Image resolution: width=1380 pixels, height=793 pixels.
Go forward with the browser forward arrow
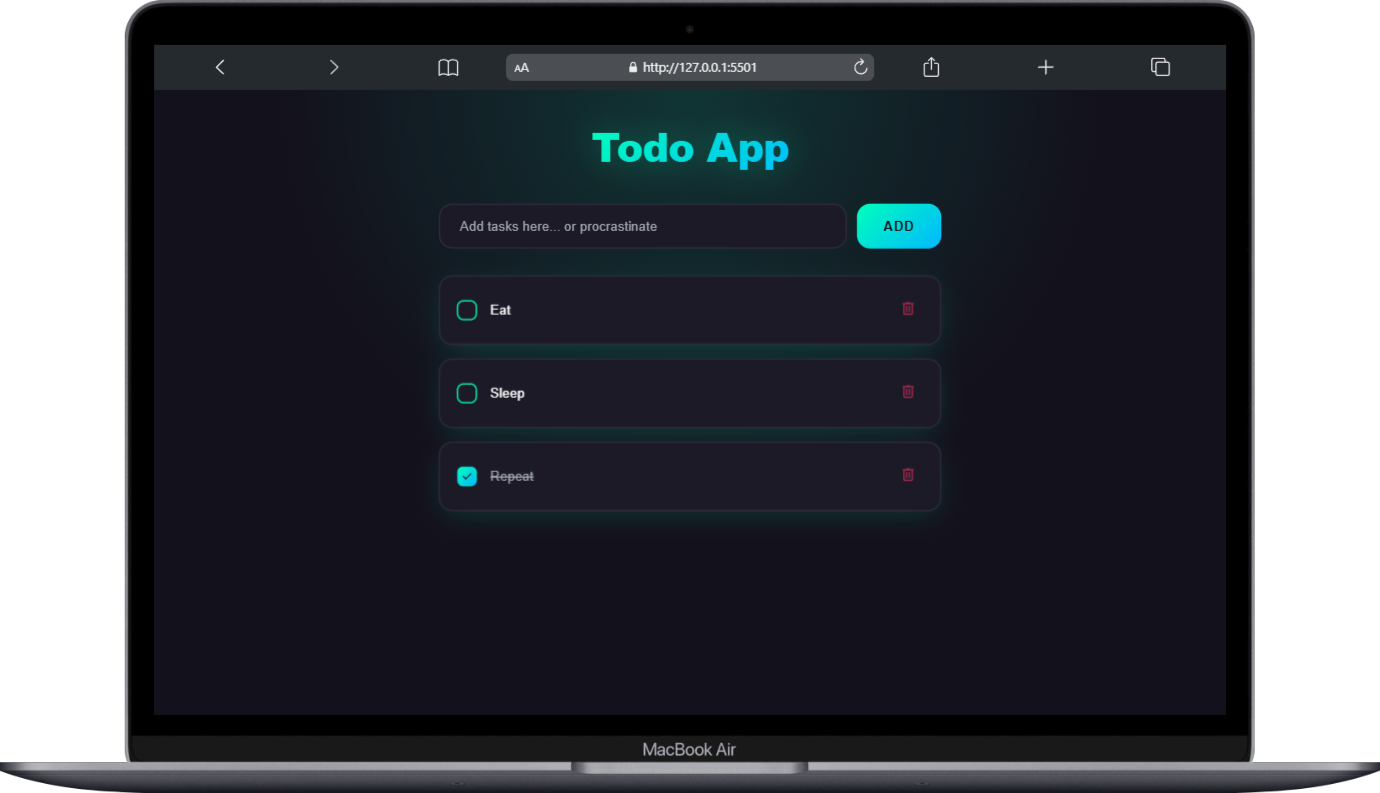[334, 67]
